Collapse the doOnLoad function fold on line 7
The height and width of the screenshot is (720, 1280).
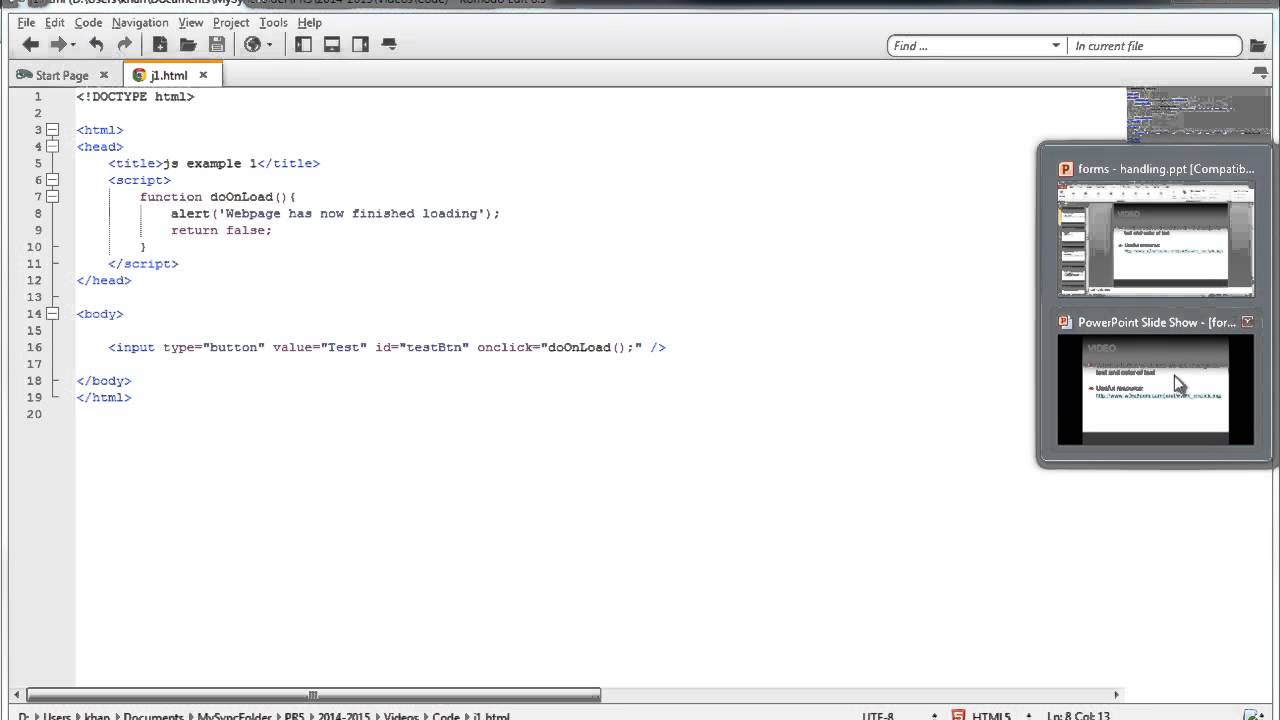coord(52,197)
